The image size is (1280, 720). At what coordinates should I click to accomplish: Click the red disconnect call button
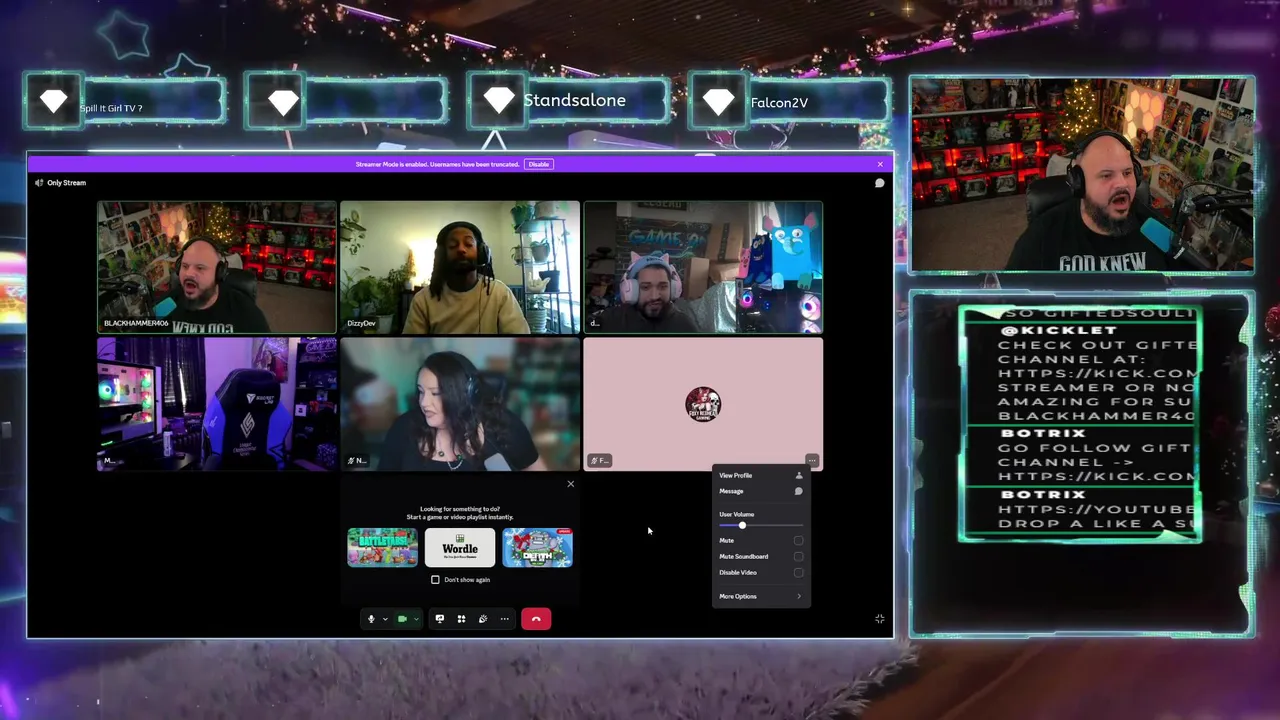pyautogui.click(x=536, y=619)
